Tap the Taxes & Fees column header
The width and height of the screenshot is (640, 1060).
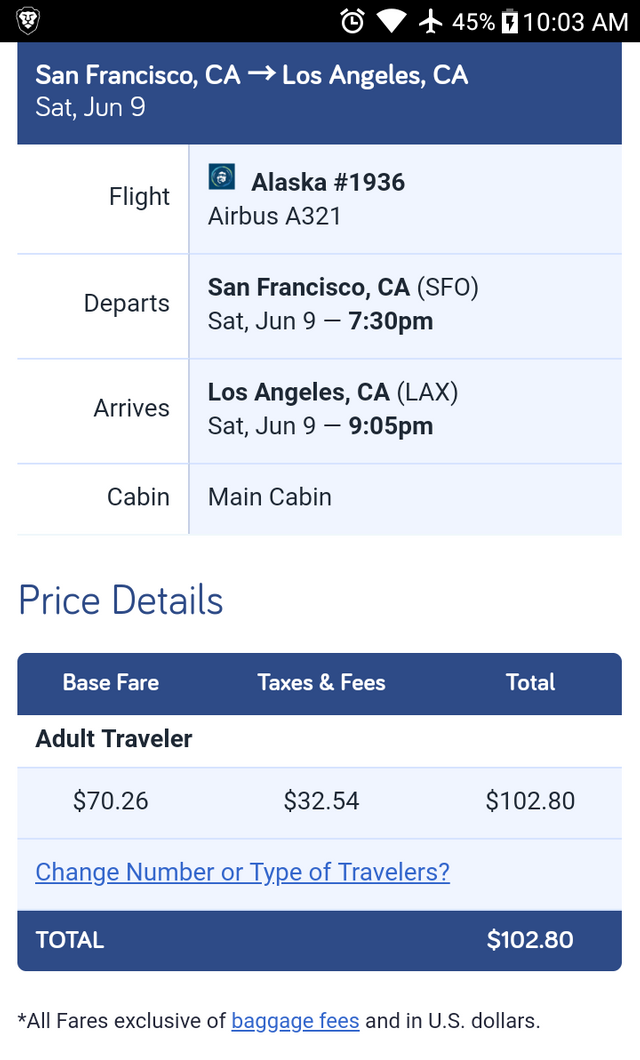click(x=321, y=683)
